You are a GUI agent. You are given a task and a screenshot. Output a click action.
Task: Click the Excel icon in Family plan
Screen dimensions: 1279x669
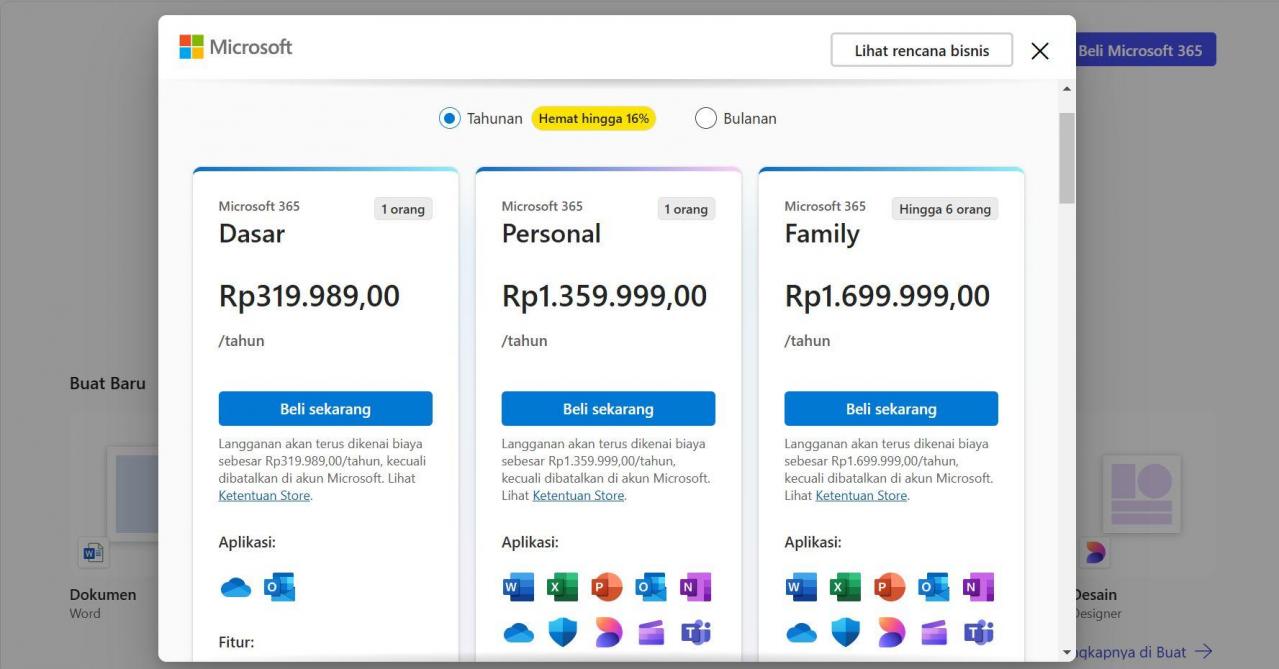[845, 587]
